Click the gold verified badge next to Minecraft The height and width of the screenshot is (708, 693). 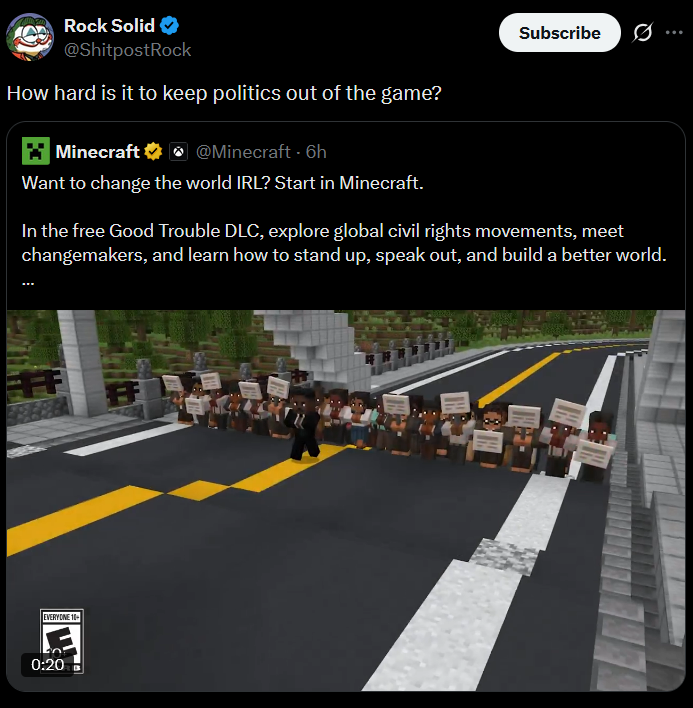tap(153, 151)
